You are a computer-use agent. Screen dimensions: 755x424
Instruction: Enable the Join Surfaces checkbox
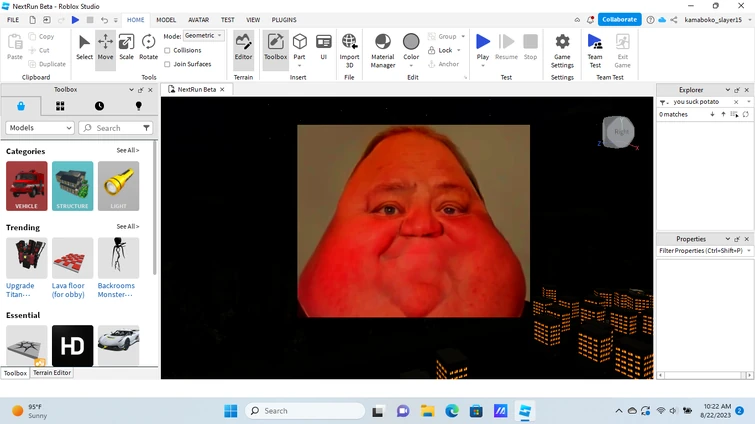tap(167, 64)
